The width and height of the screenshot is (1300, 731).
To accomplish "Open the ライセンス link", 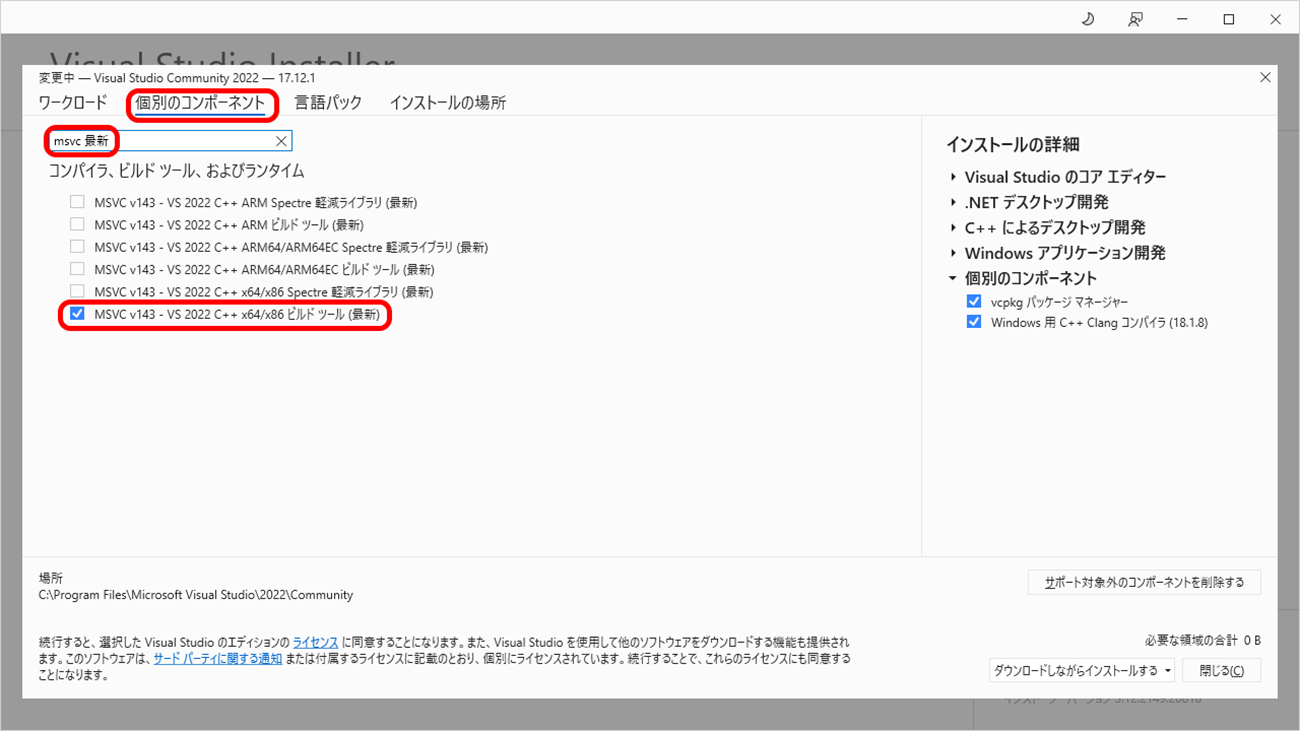I will [315, 642].
